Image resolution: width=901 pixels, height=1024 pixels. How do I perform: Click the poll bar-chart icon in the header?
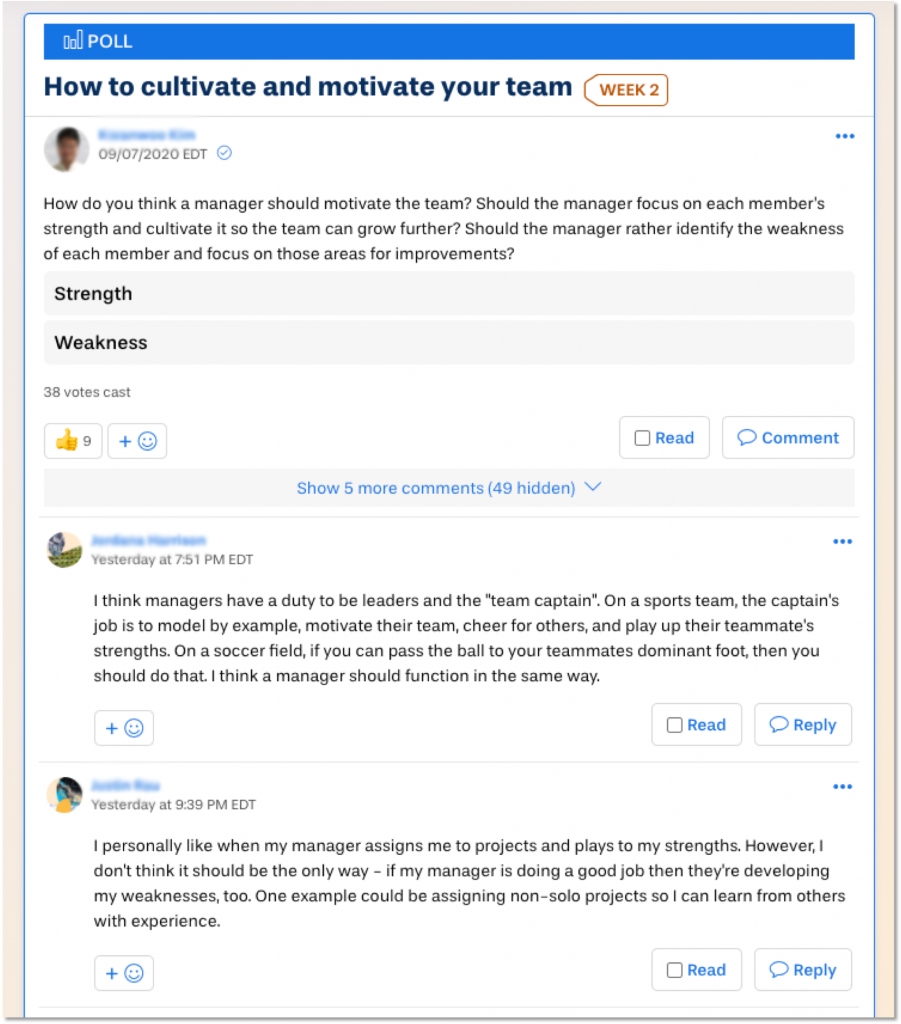tap(73, 40)
